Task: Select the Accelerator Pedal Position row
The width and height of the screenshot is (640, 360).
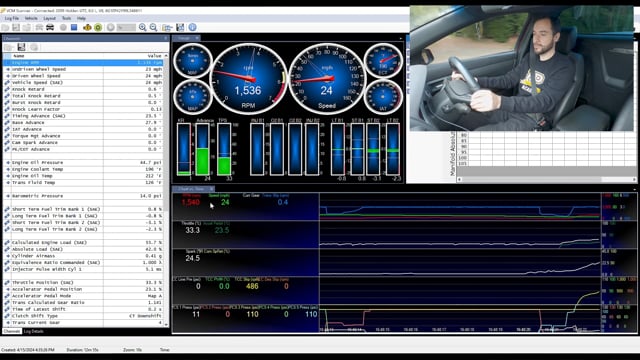Action: coord(83,289)
